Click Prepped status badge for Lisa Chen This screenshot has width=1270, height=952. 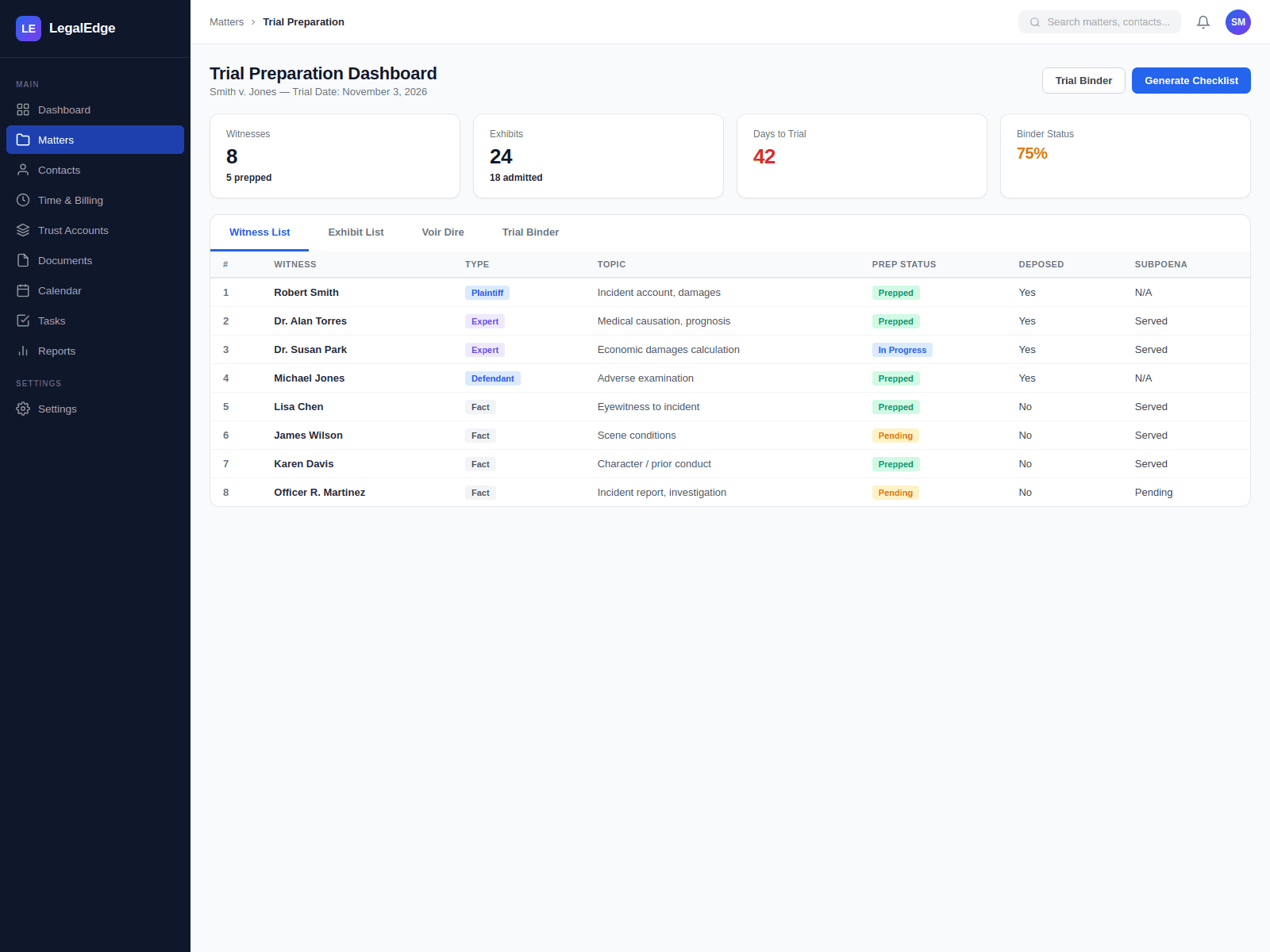pos(895,407)
